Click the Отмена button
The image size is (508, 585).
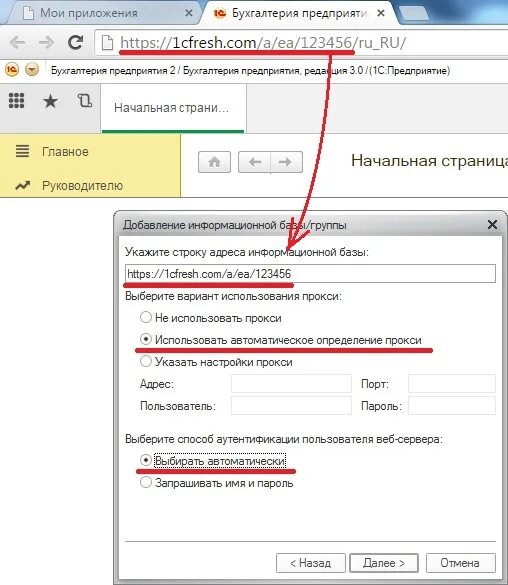(x=461, y=563)
